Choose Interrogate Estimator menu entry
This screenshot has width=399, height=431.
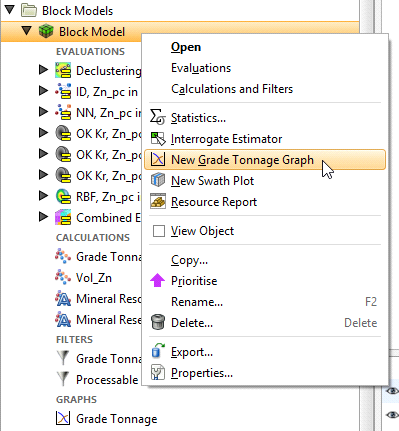[265, 139]
